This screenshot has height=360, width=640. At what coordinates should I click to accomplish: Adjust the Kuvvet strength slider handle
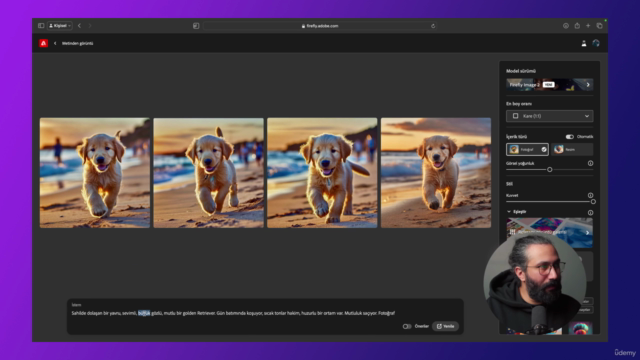click(x=593, y=202)
